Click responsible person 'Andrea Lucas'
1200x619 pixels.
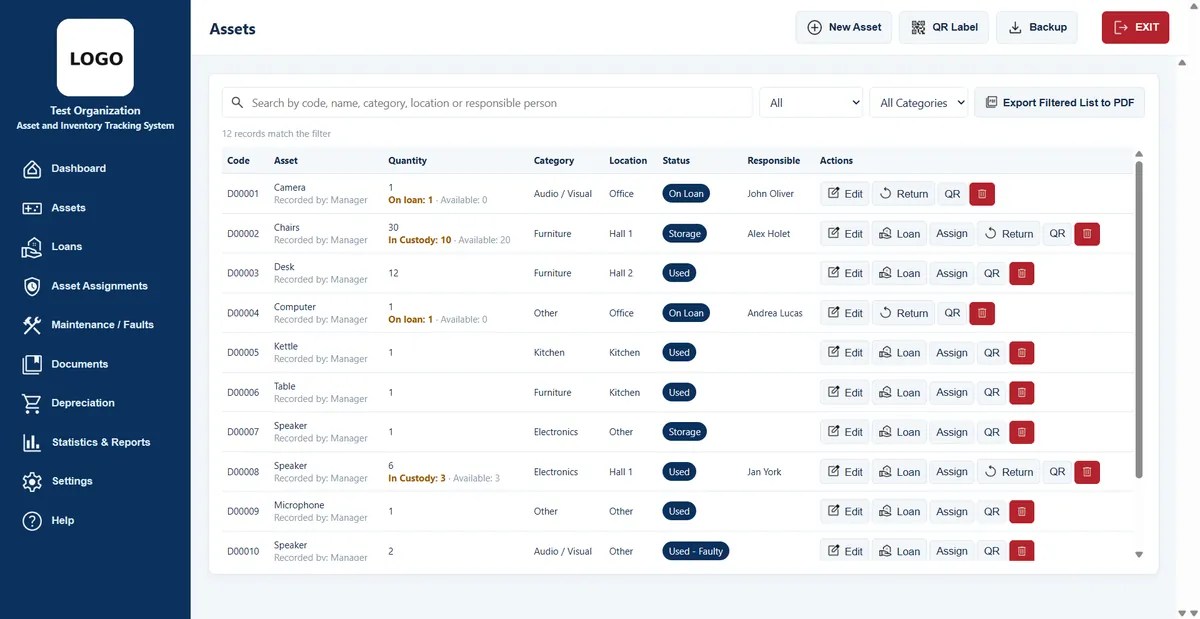click(x=775, y=313)
